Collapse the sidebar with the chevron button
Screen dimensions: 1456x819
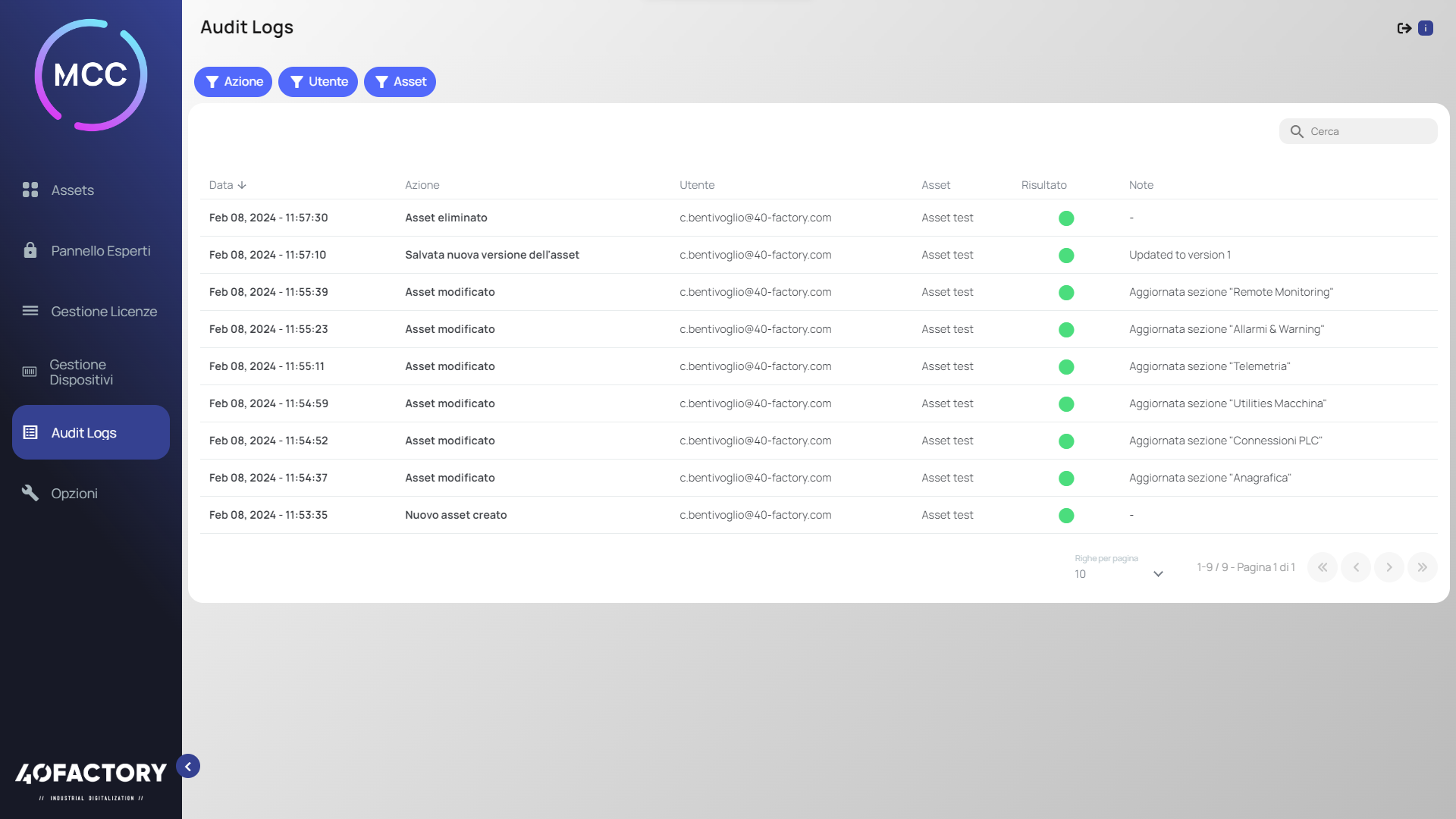click(x=188, y=766)
